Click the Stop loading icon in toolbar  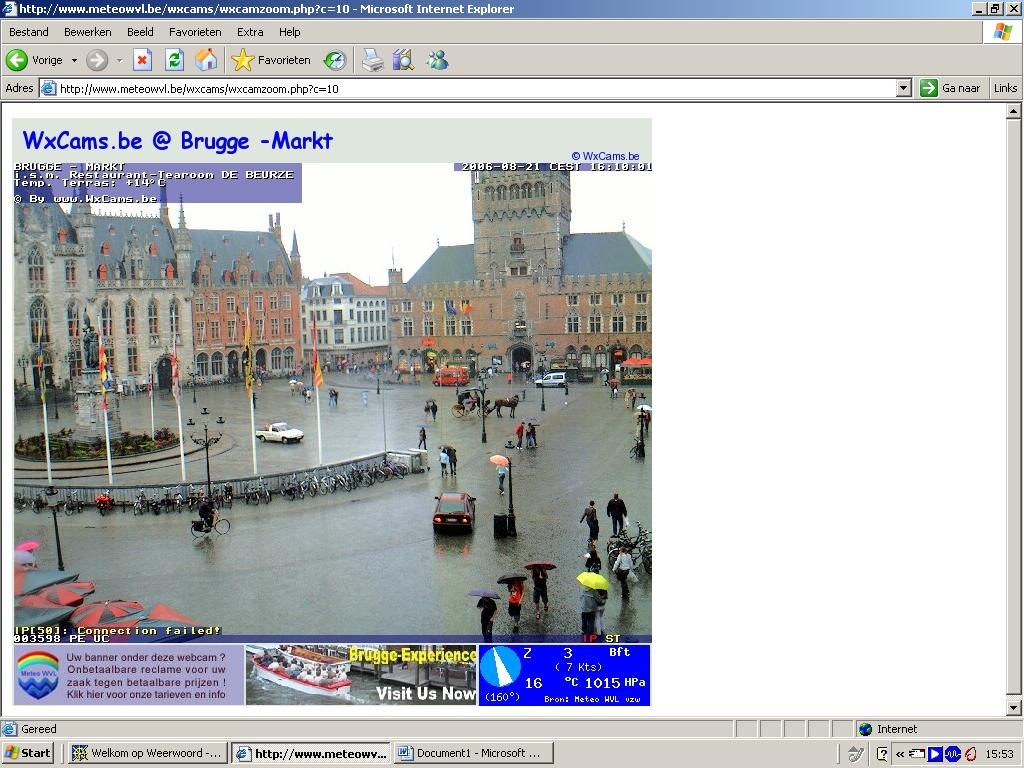point(142,60)
